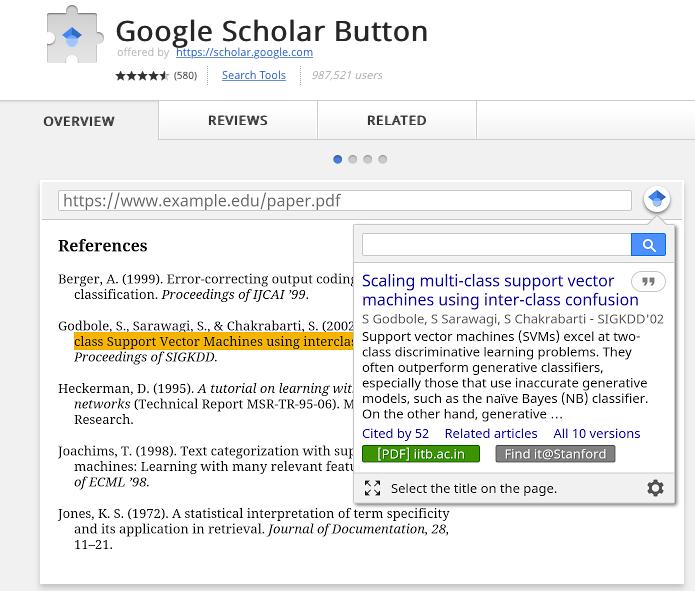
Task: Switch to the OVERVIEW tab
Action: click(79, 121)
